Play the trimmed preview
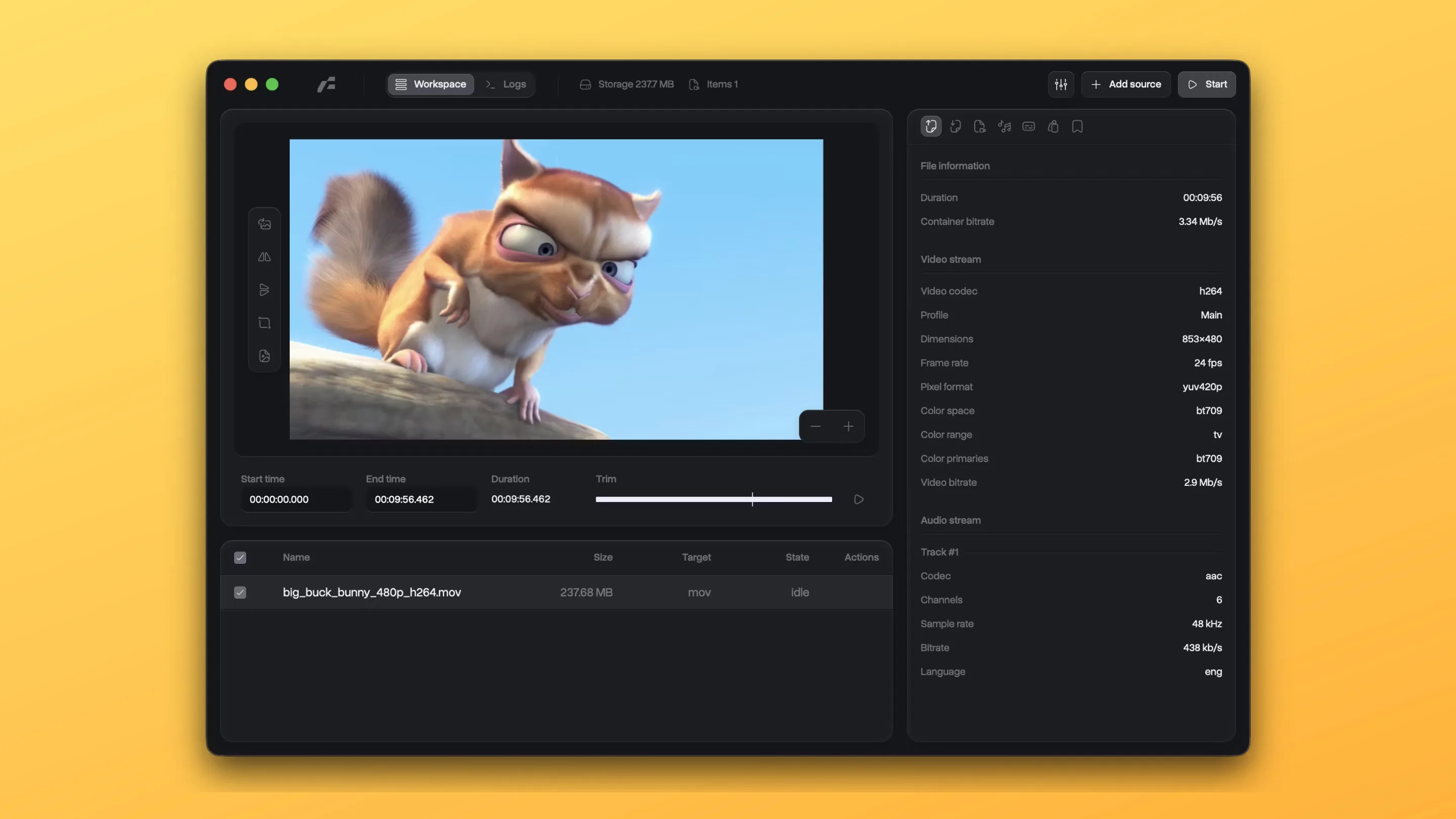Viewport: 1456px width, 819px height. point(858,499)
